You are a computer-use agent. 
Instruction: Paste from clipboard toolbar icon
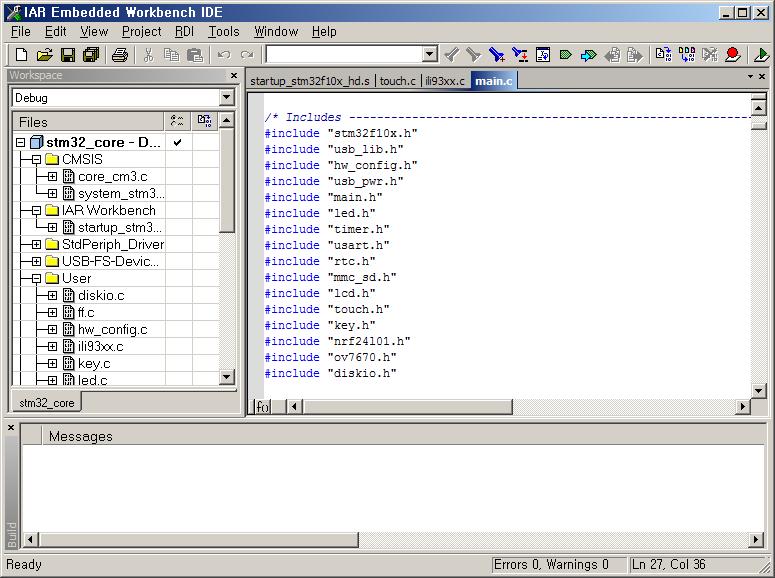point(195,54)
